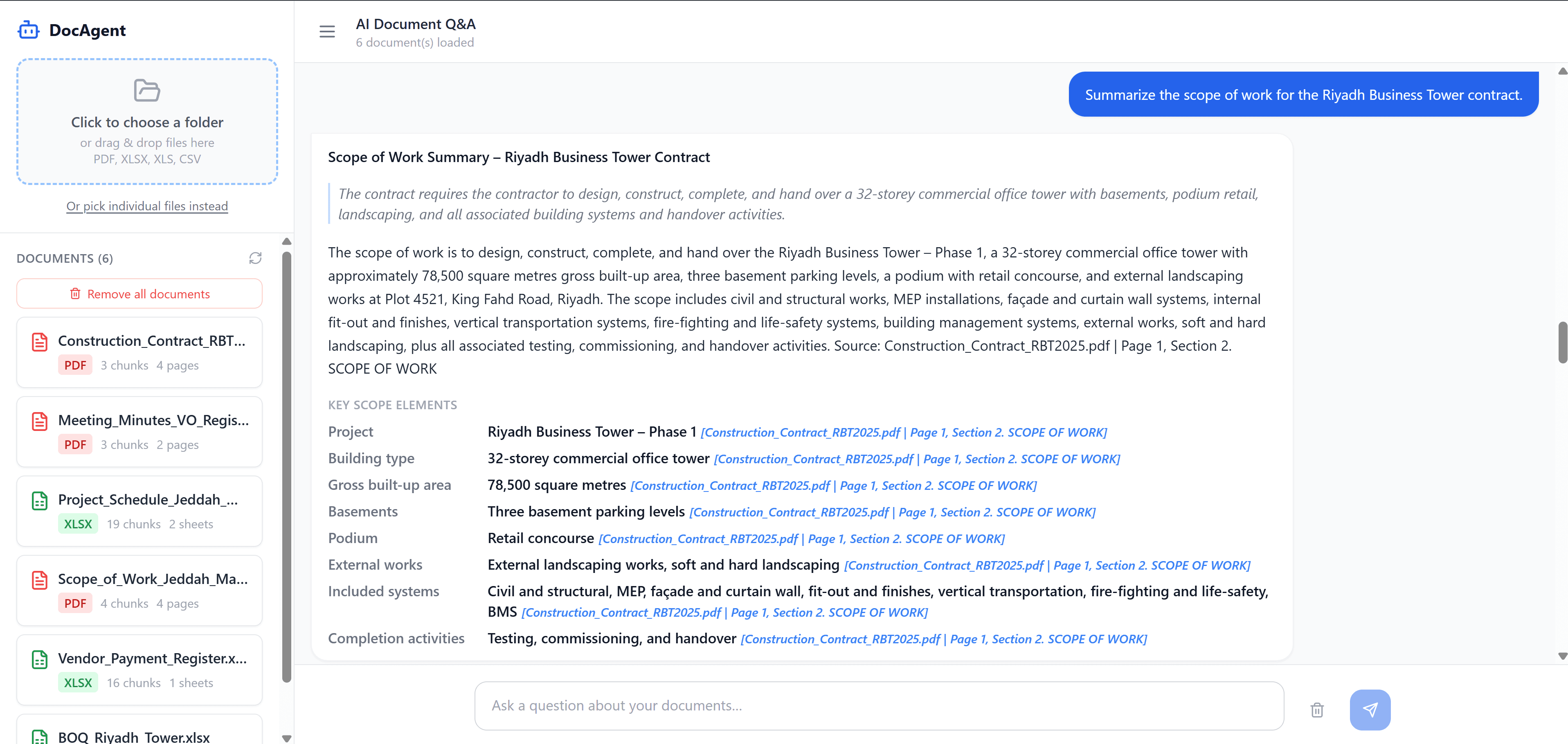Click chat area scrollbar down arrow
The image size is (1568, 744).
pos(1562,656)
